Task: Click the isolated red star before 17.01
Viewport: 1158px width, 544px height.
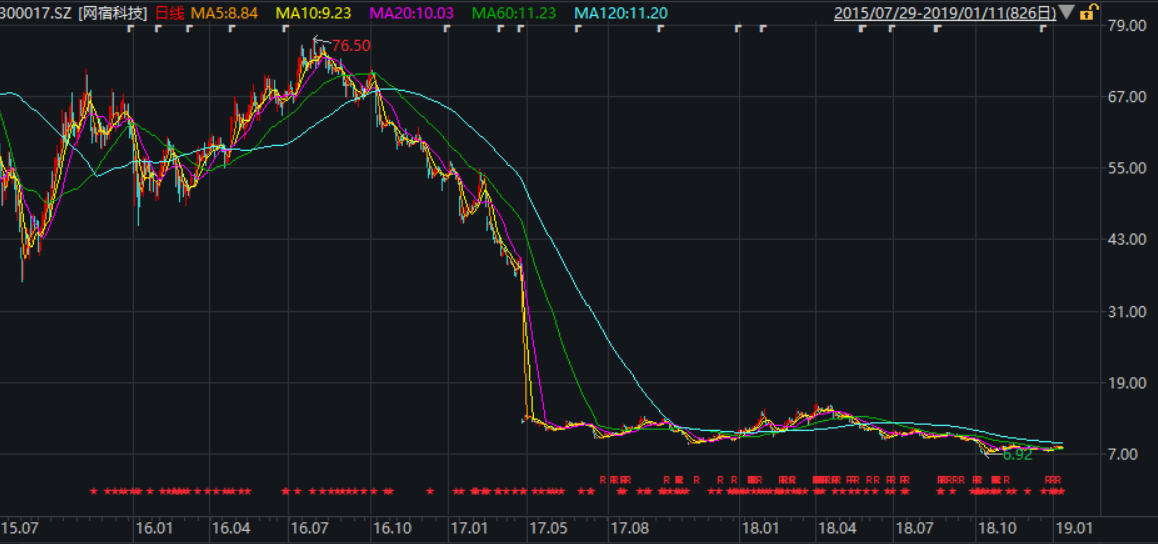Action: (x=429, y=491)
